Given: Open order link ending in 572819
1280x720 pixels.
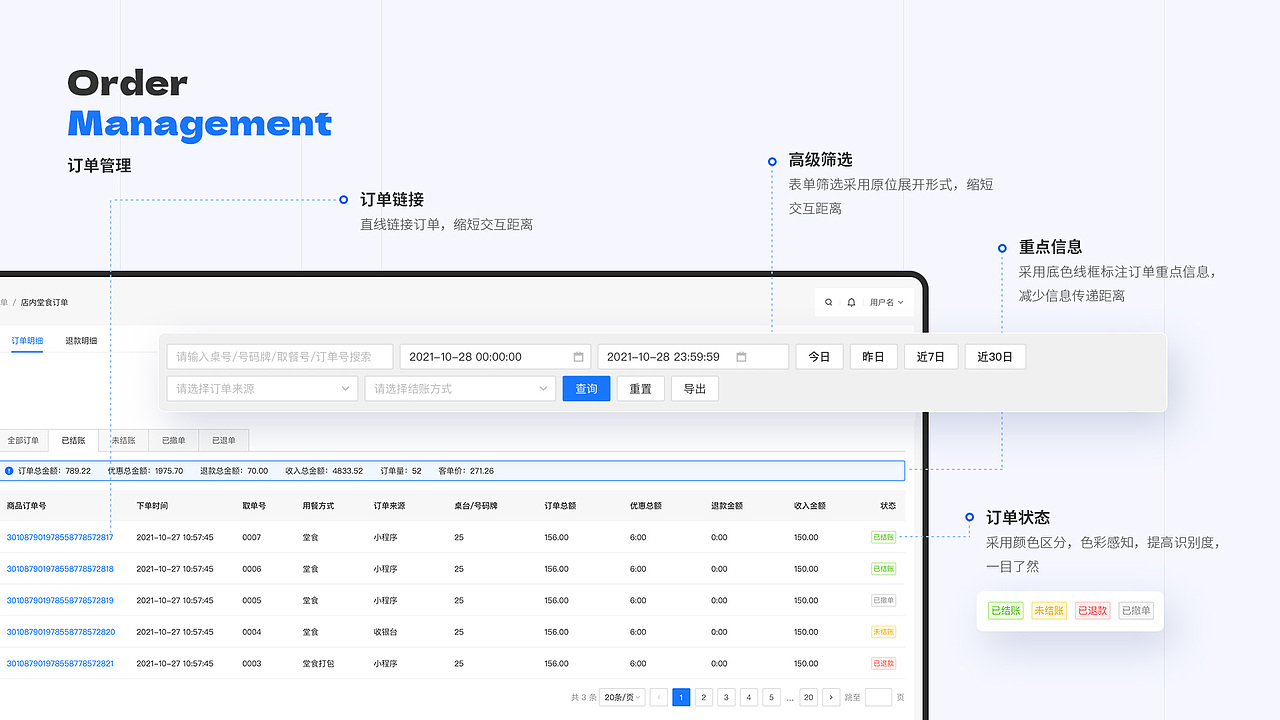Looking at the screenshot, I should (x=60, y=600).
